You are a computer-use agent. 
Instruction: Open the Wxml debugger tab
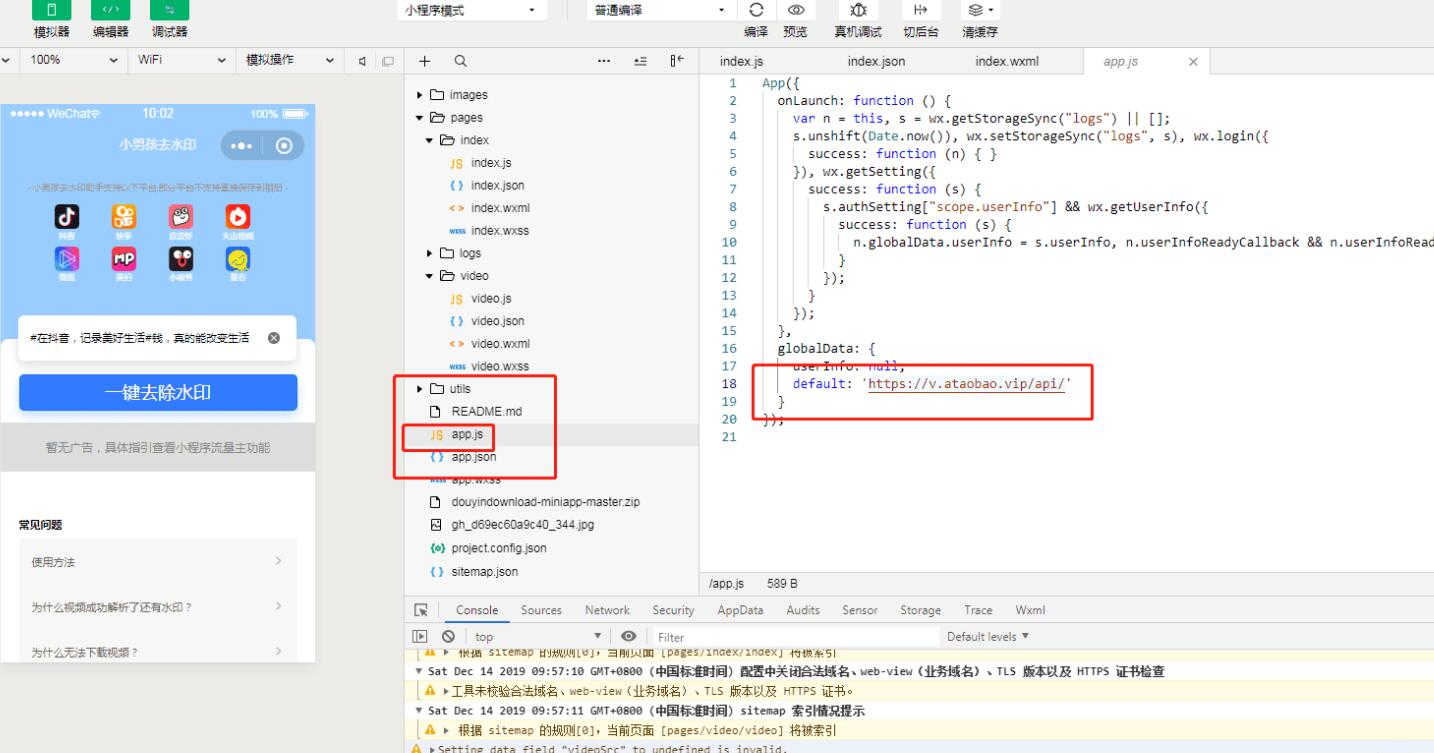(1030, 610)
